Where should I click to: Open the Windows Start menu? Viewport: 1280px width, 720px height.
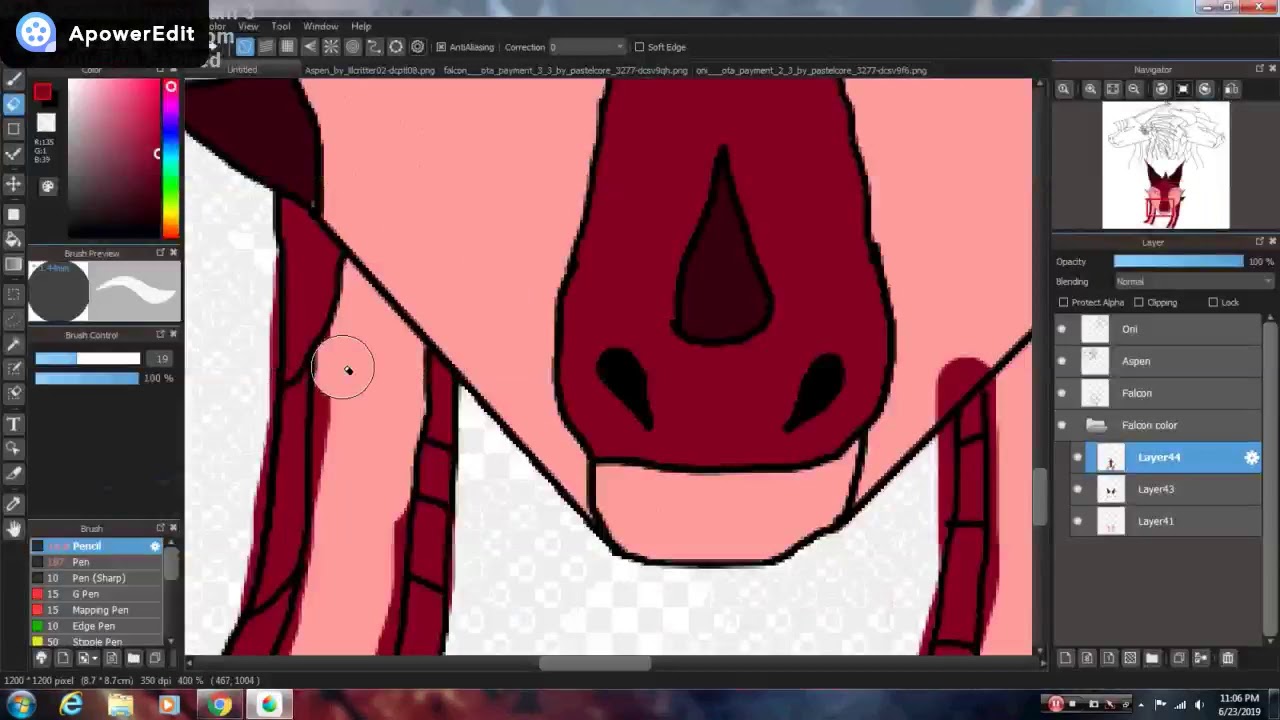tap(21, 705)
